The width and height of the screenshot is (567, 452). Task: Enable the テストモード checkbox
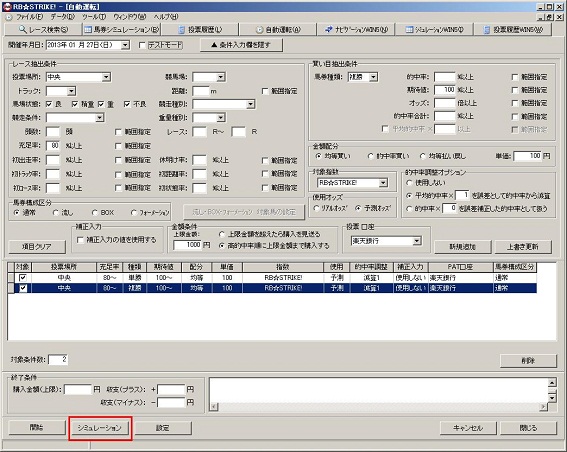(142, 45)
